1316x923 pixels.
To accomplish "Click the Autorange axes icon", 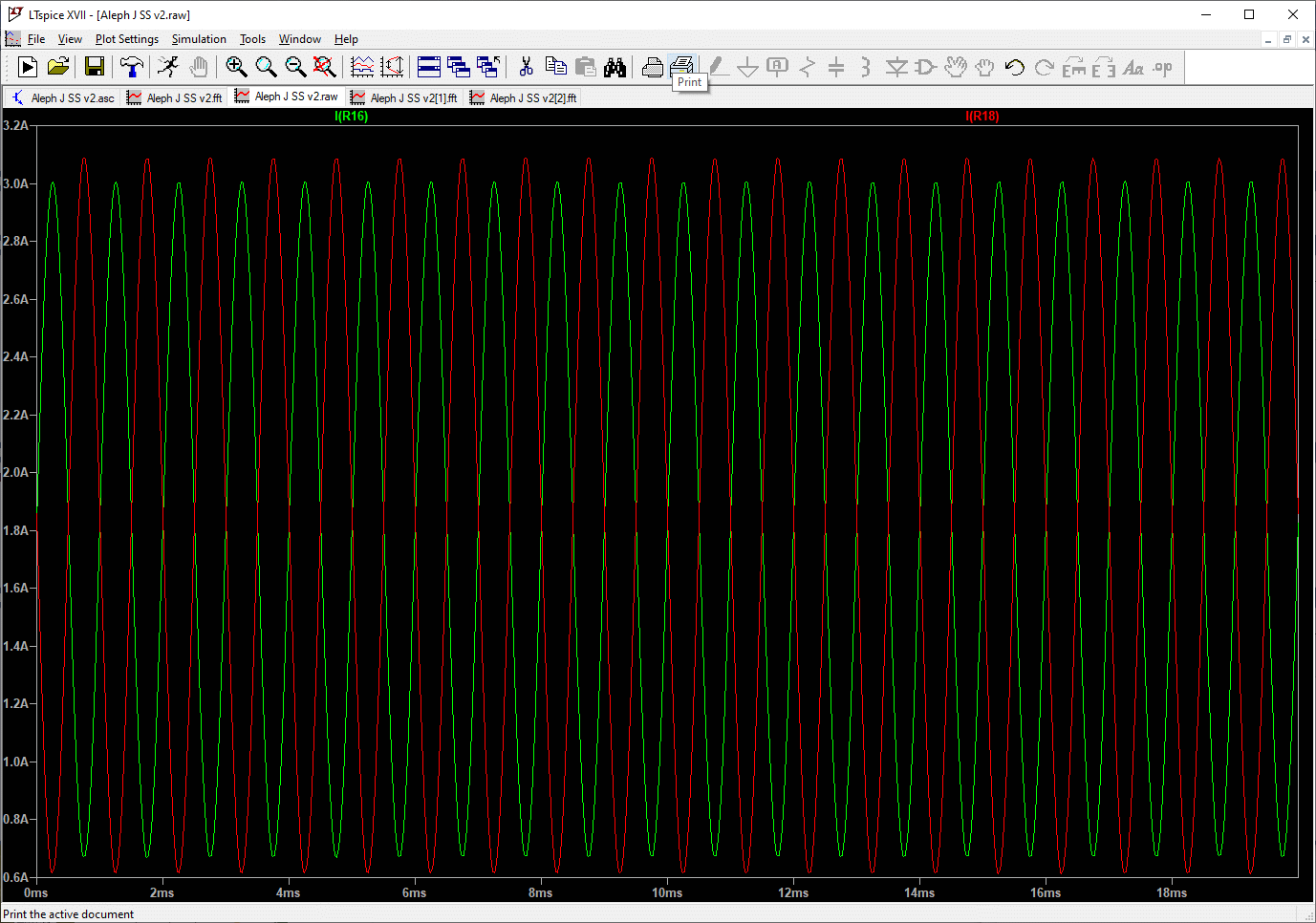I will tap(392, 67).
